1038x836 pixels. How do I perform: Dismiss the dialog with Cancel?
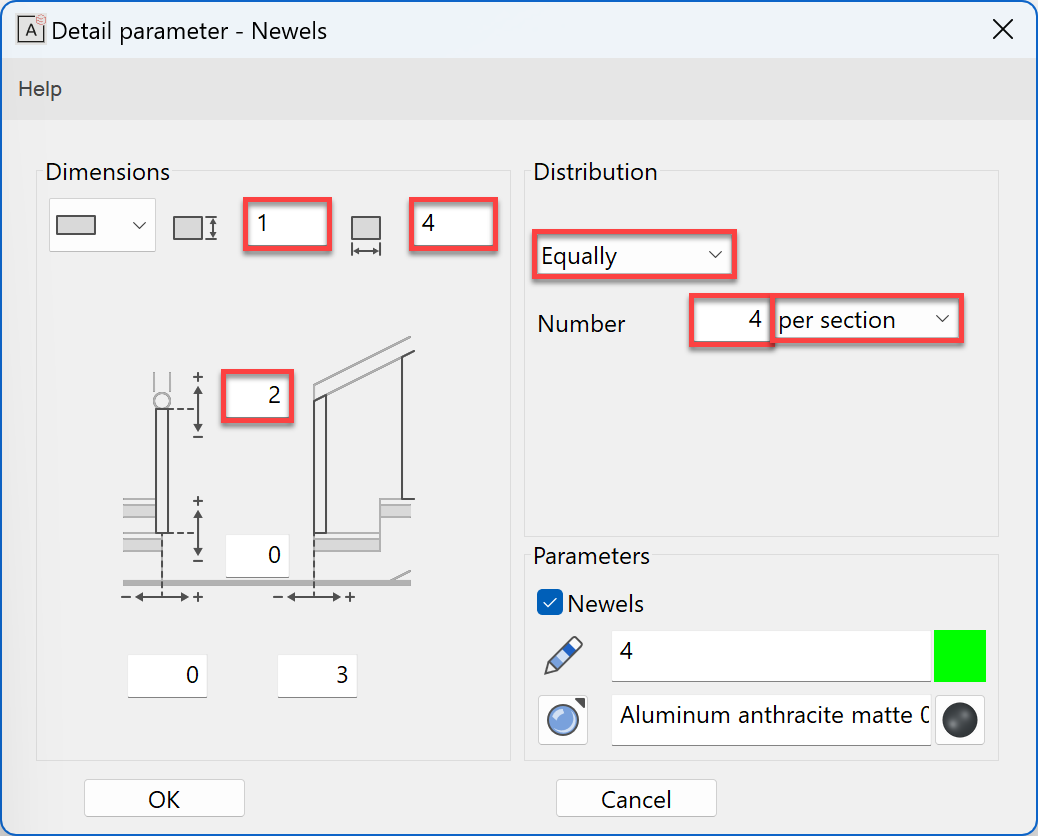(636, 798)
